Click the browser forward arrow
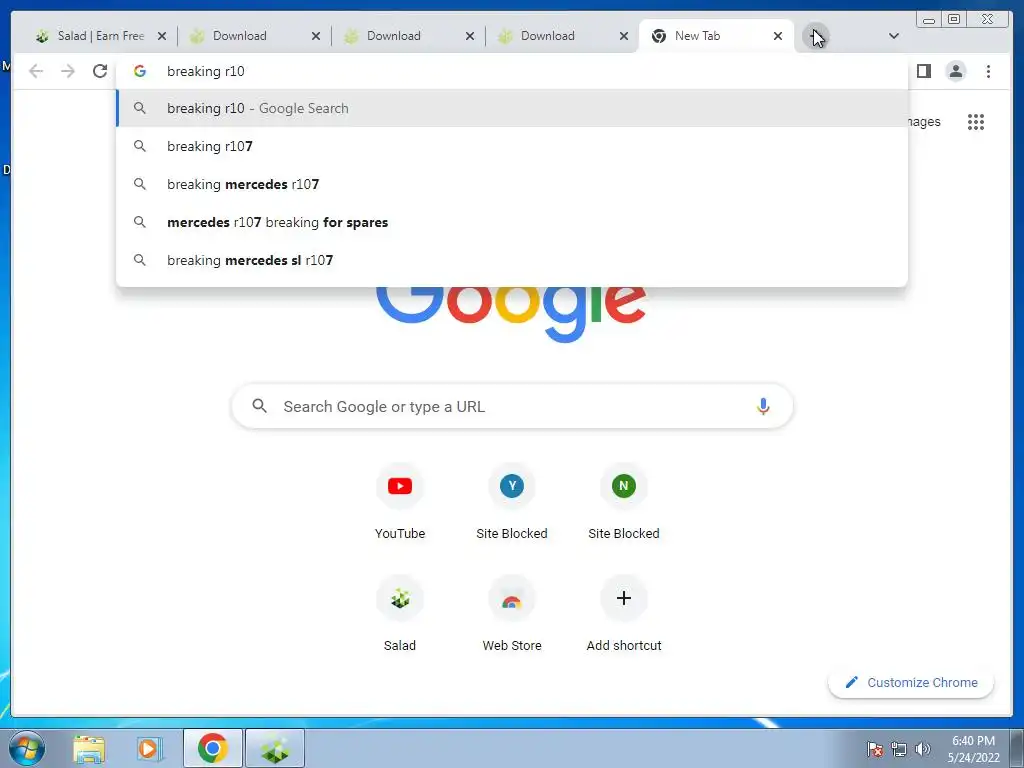This screenshot has width=1024, height=768. point(68,71)
